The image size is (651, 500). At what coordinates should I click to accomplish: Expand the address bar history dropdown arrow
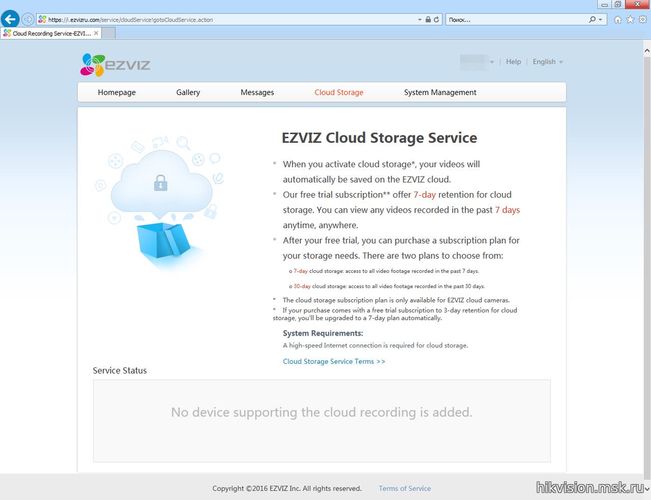coord(420,20)
